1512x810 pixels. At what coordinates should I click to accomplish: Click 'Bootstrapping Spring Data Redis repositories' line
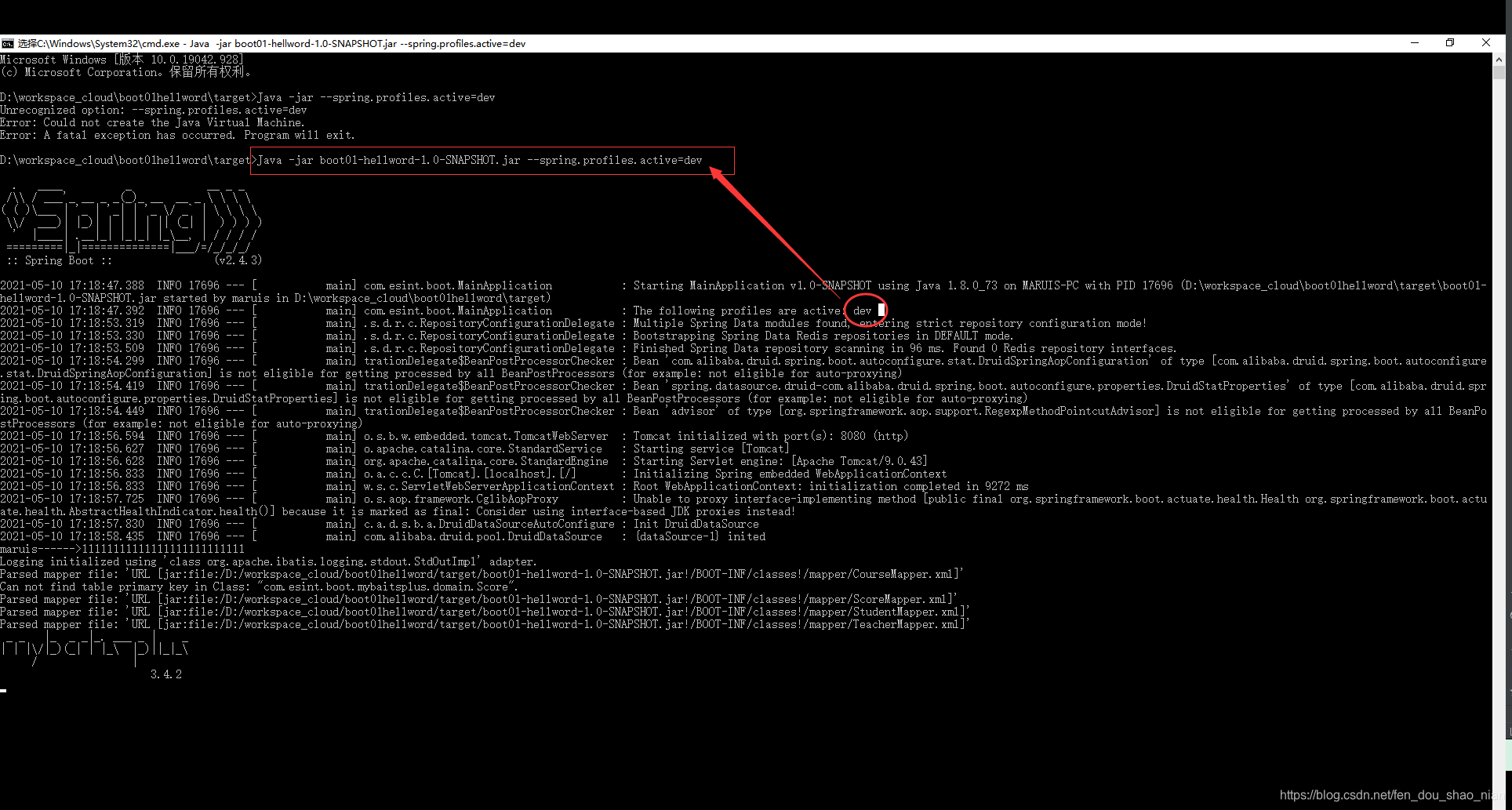(823, 336)
